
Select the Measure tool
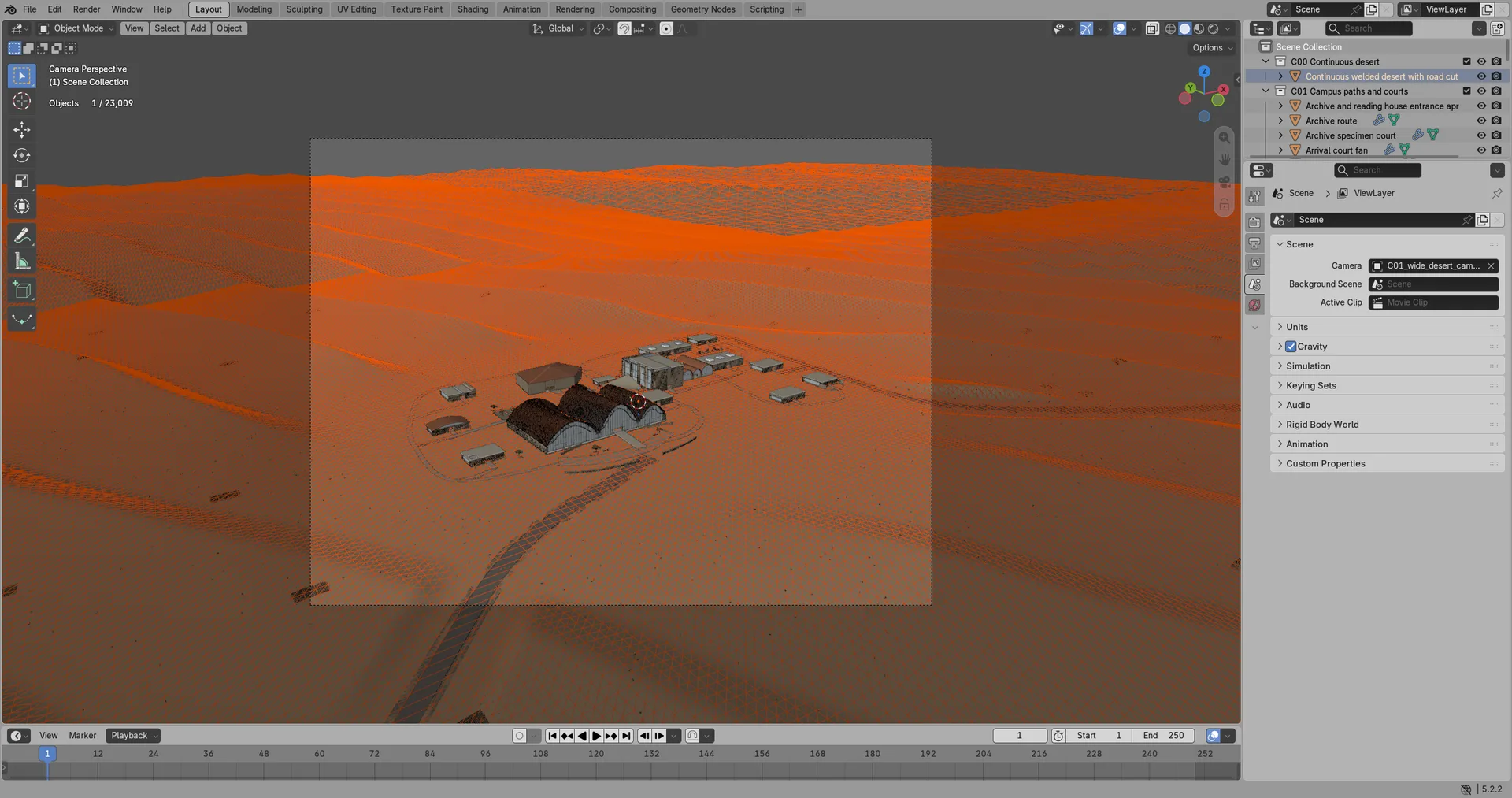tap(22, 261)
